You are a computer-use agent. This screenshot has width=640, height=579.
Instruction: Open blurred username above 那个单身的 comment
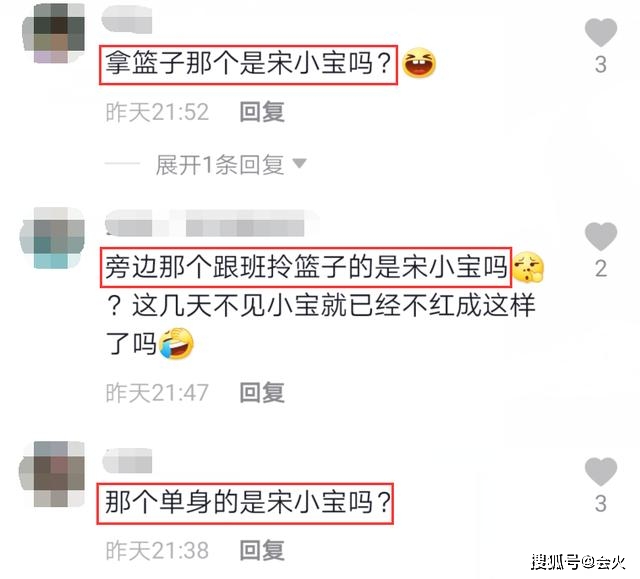(127, 461)
